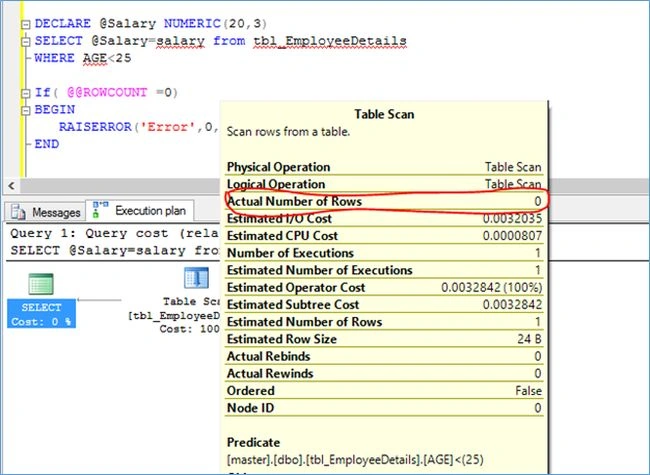Click the RAISERROR keyword in the code
Screen dimensions: 650x475
click(x=95, y=126)
